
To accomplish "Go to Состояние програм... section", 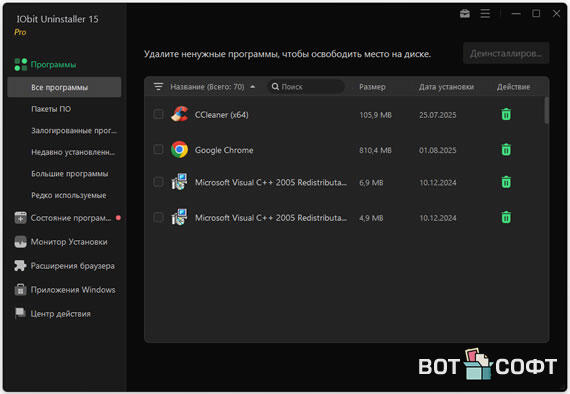I will (71, 218).
